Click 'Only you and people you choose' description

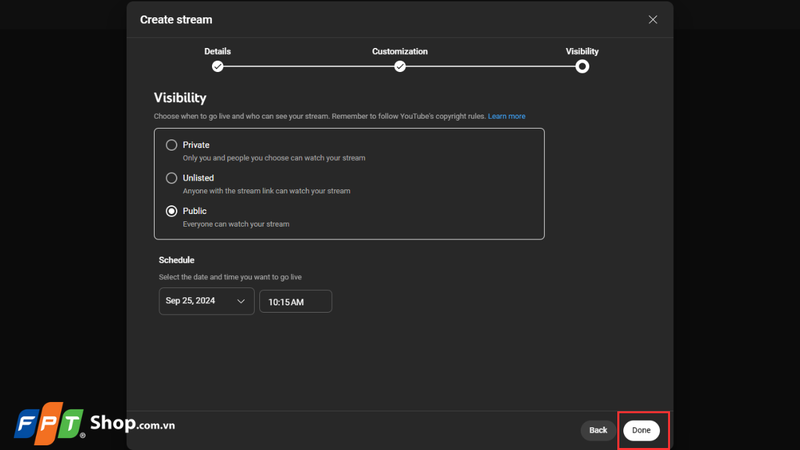pyautogui.click(x=274, y=158)
